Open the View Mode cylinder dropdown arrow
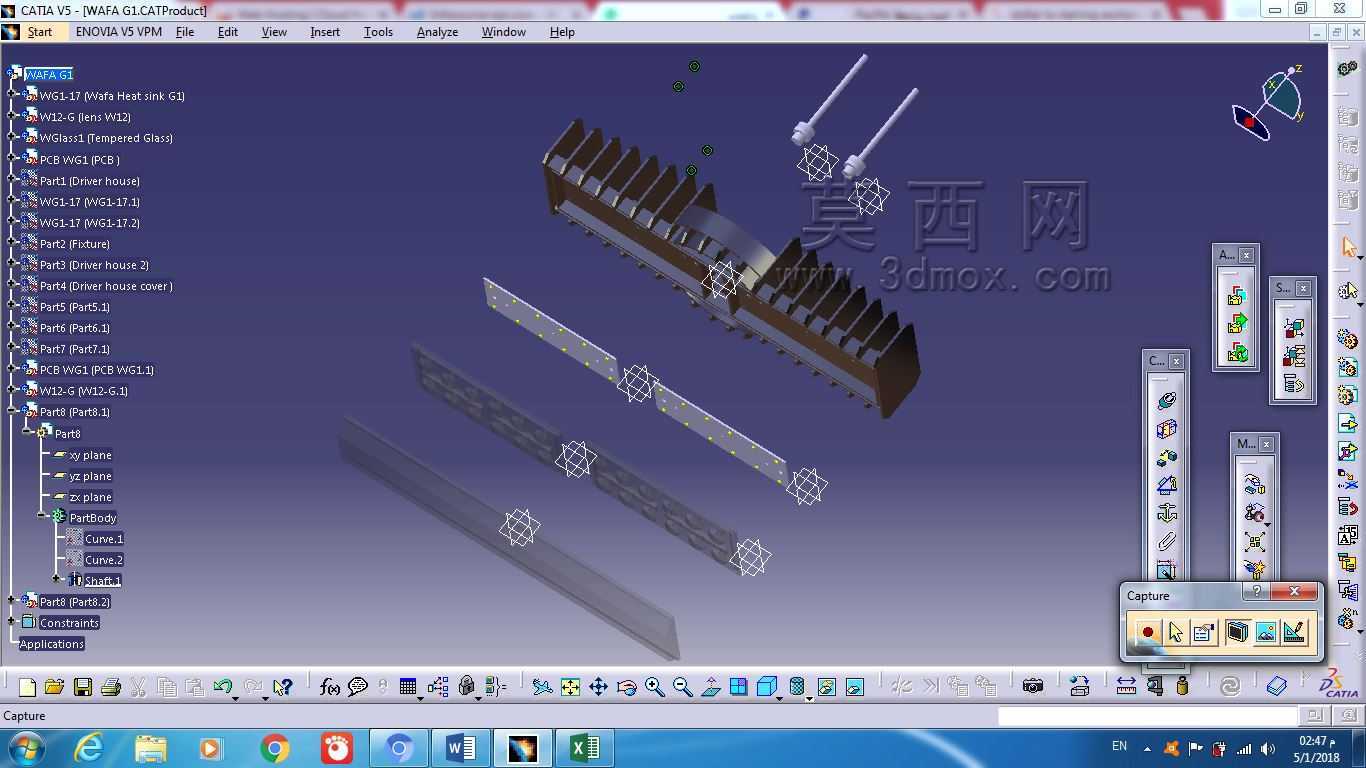Screen dimensions: 1366x768 click(x=809, y=698)
